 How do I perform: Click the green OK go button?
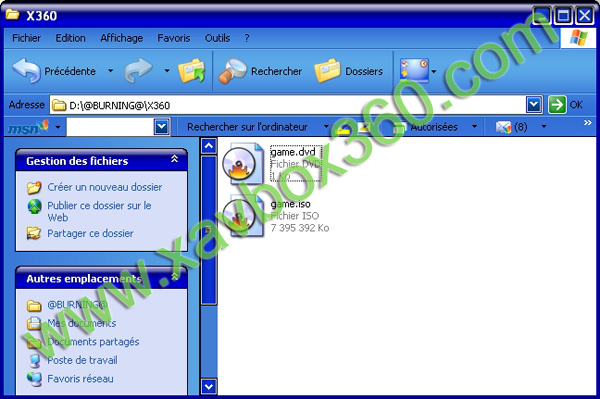click(x=557, y=105)
